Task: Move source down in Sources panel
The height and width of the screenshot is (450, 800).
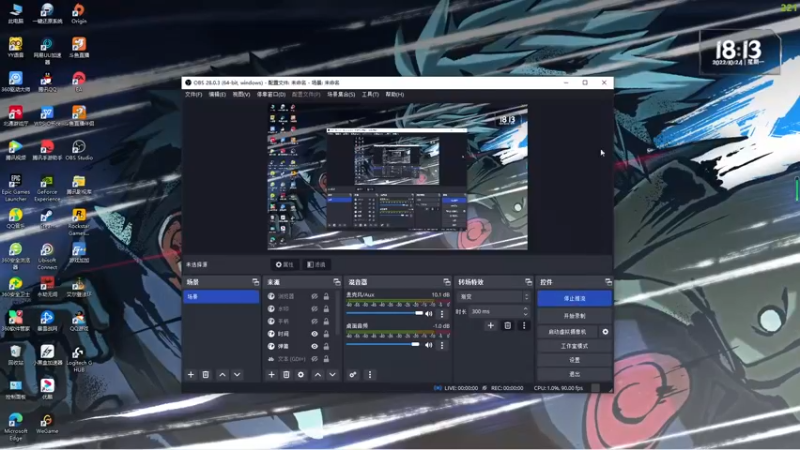Action: pyautogui.click(x=333, y=374)
